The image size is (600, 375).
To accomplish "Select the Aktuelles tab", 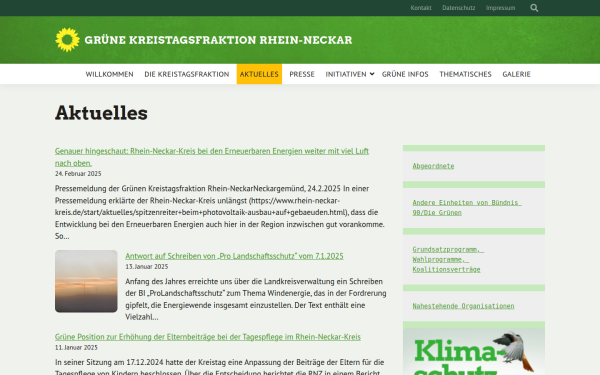I will click(x=259, y=74).
